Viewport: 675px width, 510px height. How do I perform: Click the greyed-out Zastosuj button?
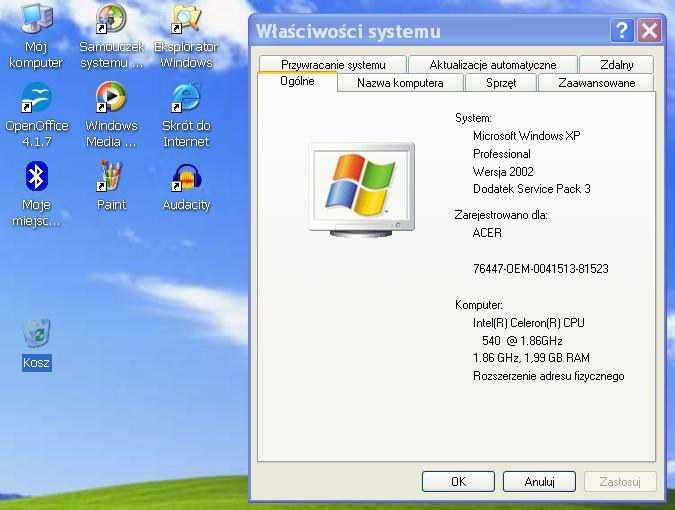[620, 481]
